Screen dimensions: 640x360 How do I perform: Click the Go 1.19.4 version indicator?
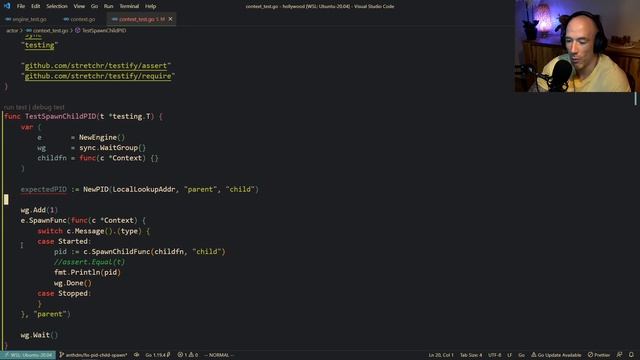tap(158, 355)
